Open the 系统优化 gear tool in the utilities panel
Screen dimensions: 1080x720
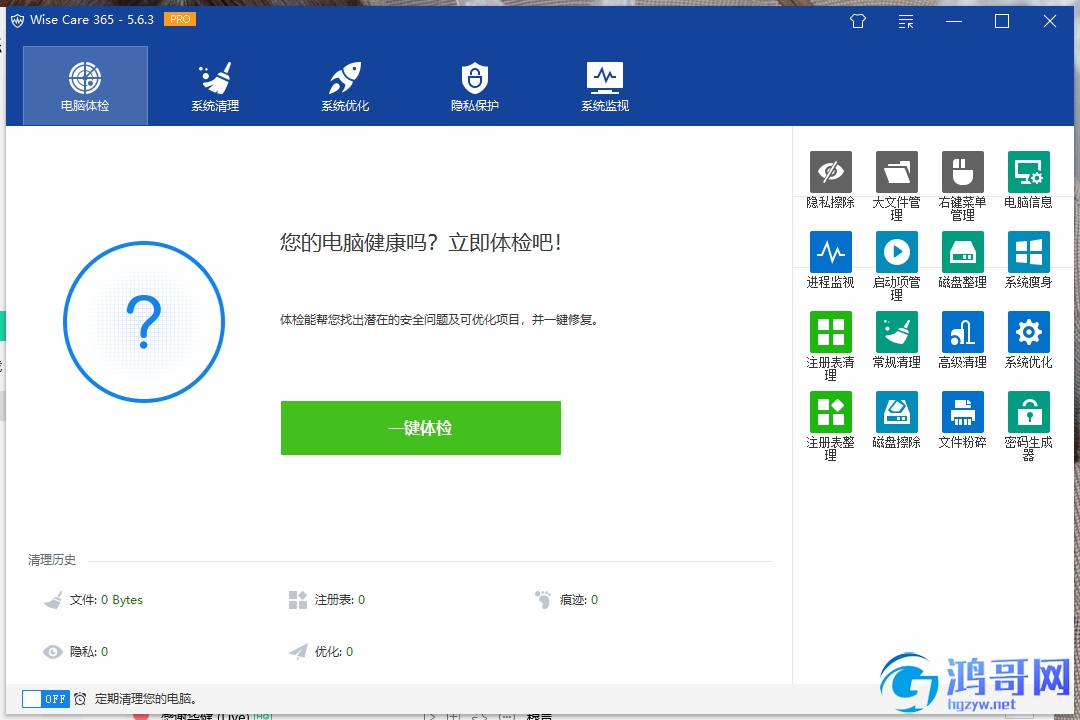tap(1028, 339)
